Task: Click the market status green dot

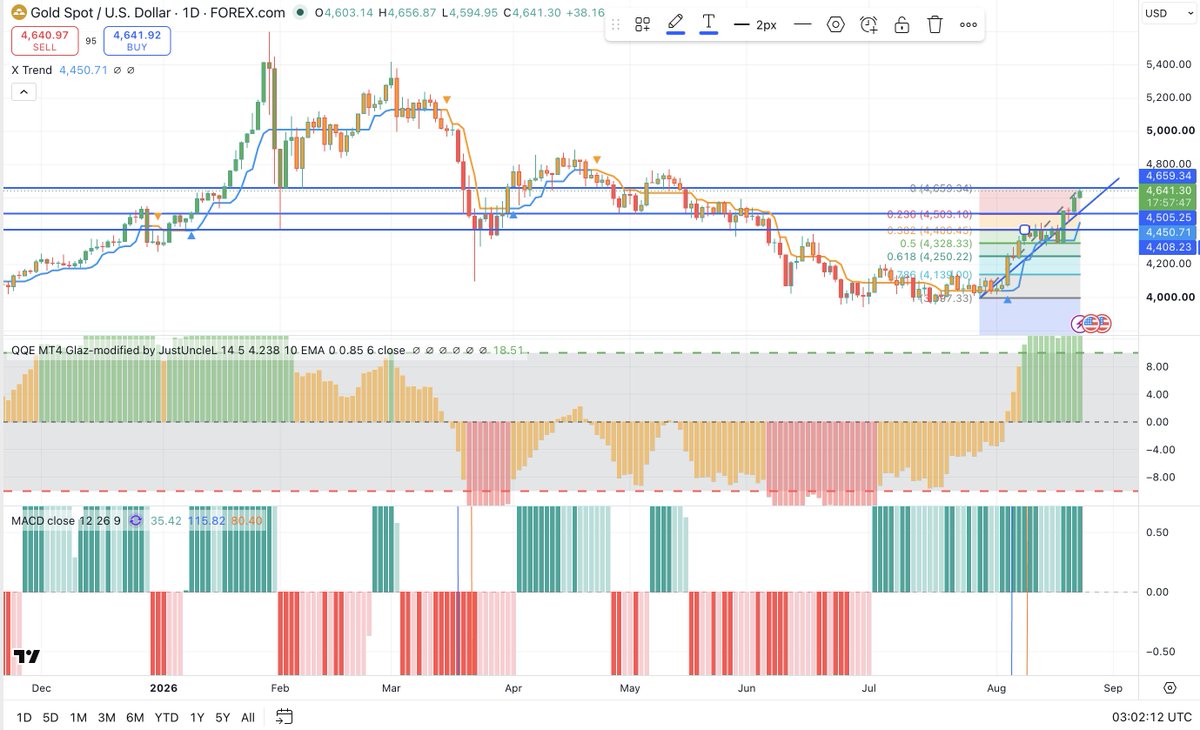Action: (300, 13)
